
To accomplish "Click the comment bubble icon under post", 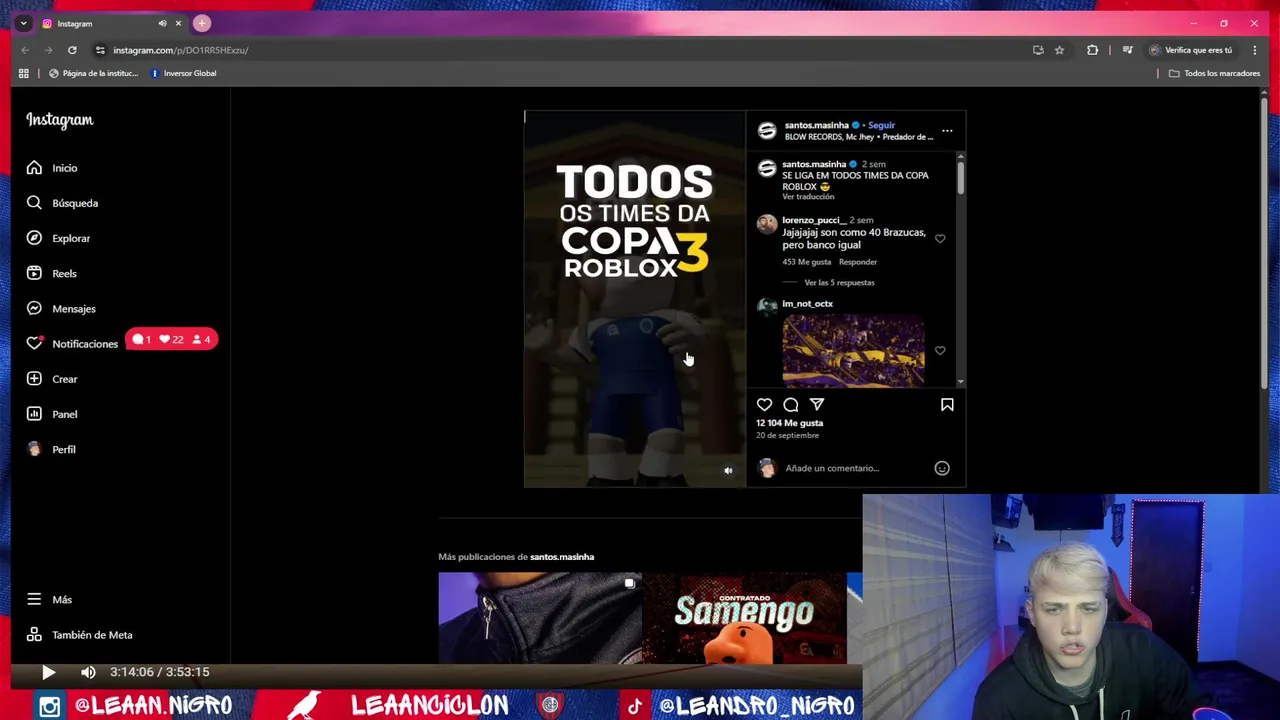I will coord(791,404).
